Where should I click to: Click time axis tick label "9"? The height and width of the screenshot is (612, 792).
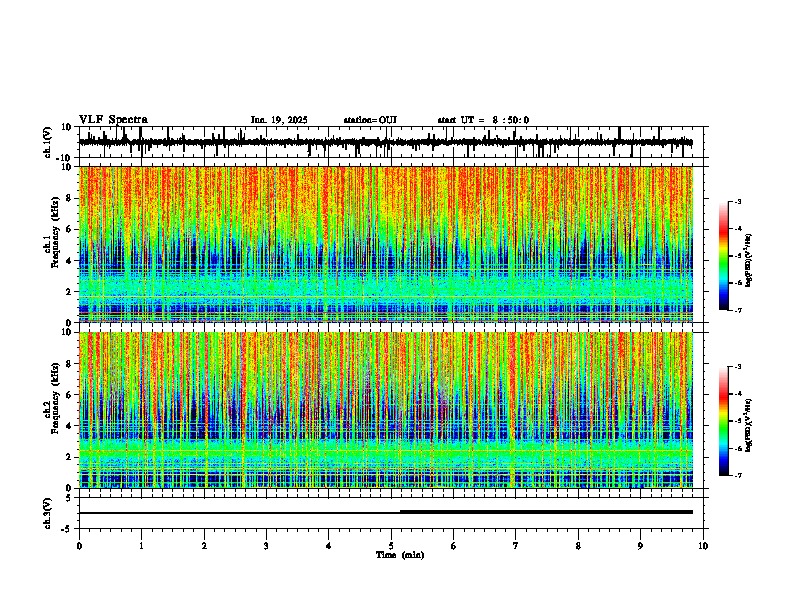(640, 546)
